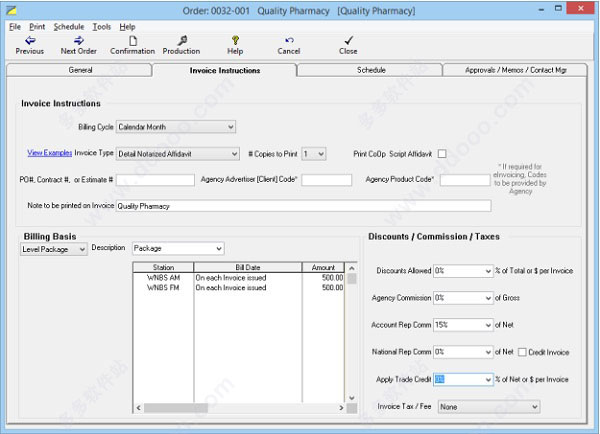Switch to the Schedule tab

pos(371,70)
